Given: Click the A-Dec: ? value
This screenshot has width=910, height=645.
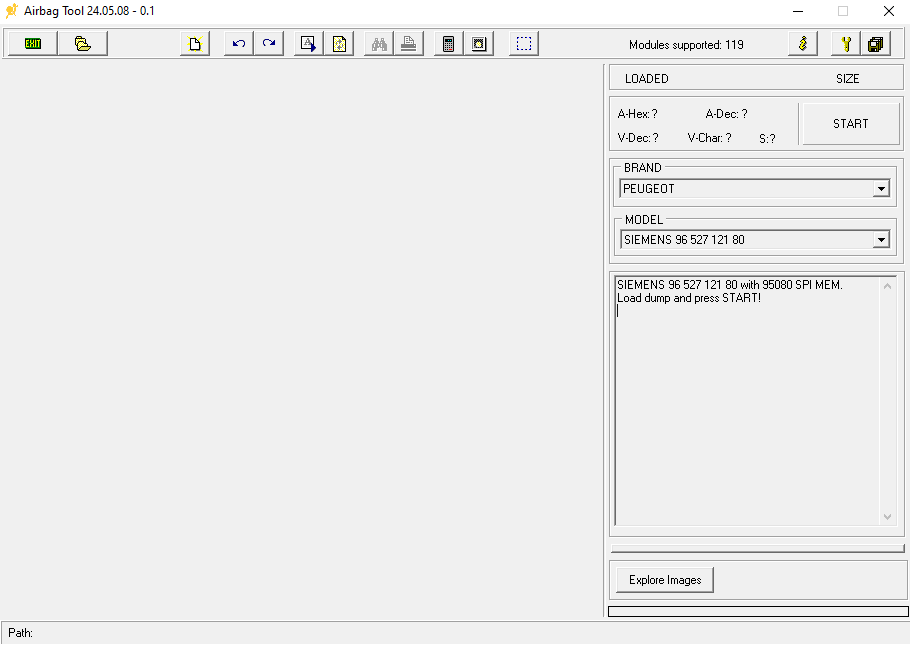Looking at the screenshot, I should coord(726,114).
